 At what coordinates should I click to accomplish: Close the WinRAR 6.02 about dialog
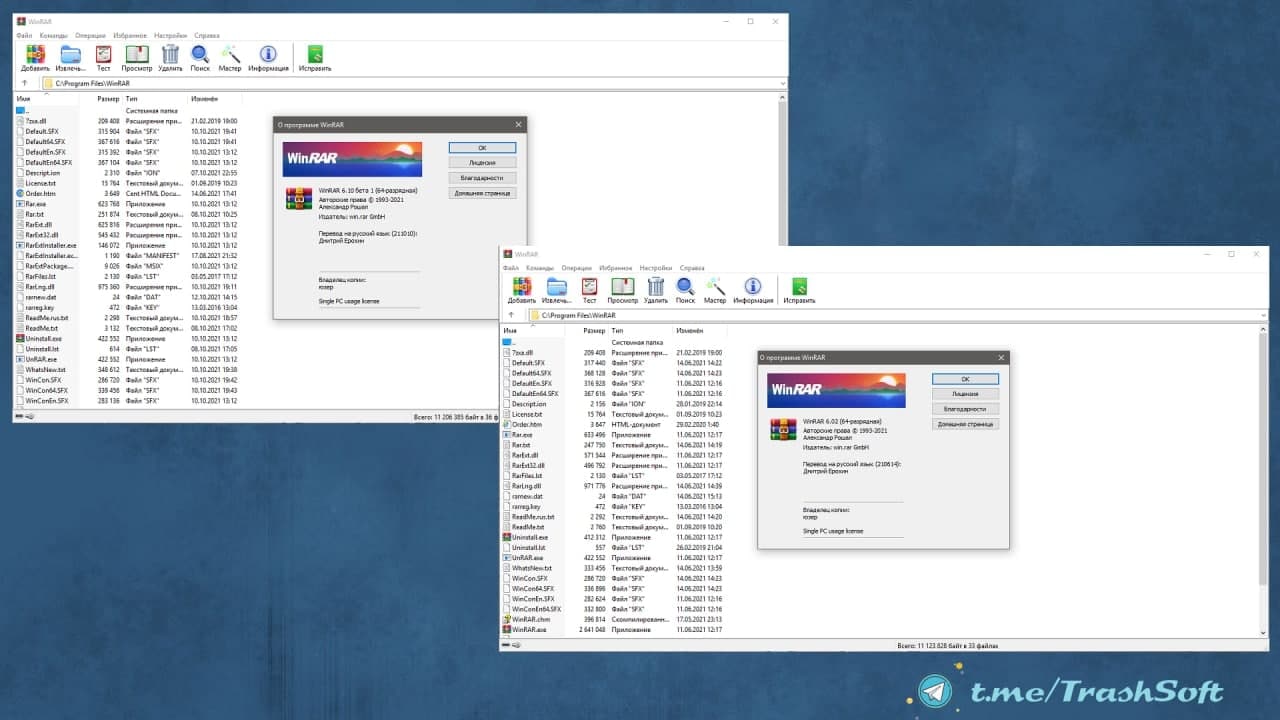[1001, 357]
